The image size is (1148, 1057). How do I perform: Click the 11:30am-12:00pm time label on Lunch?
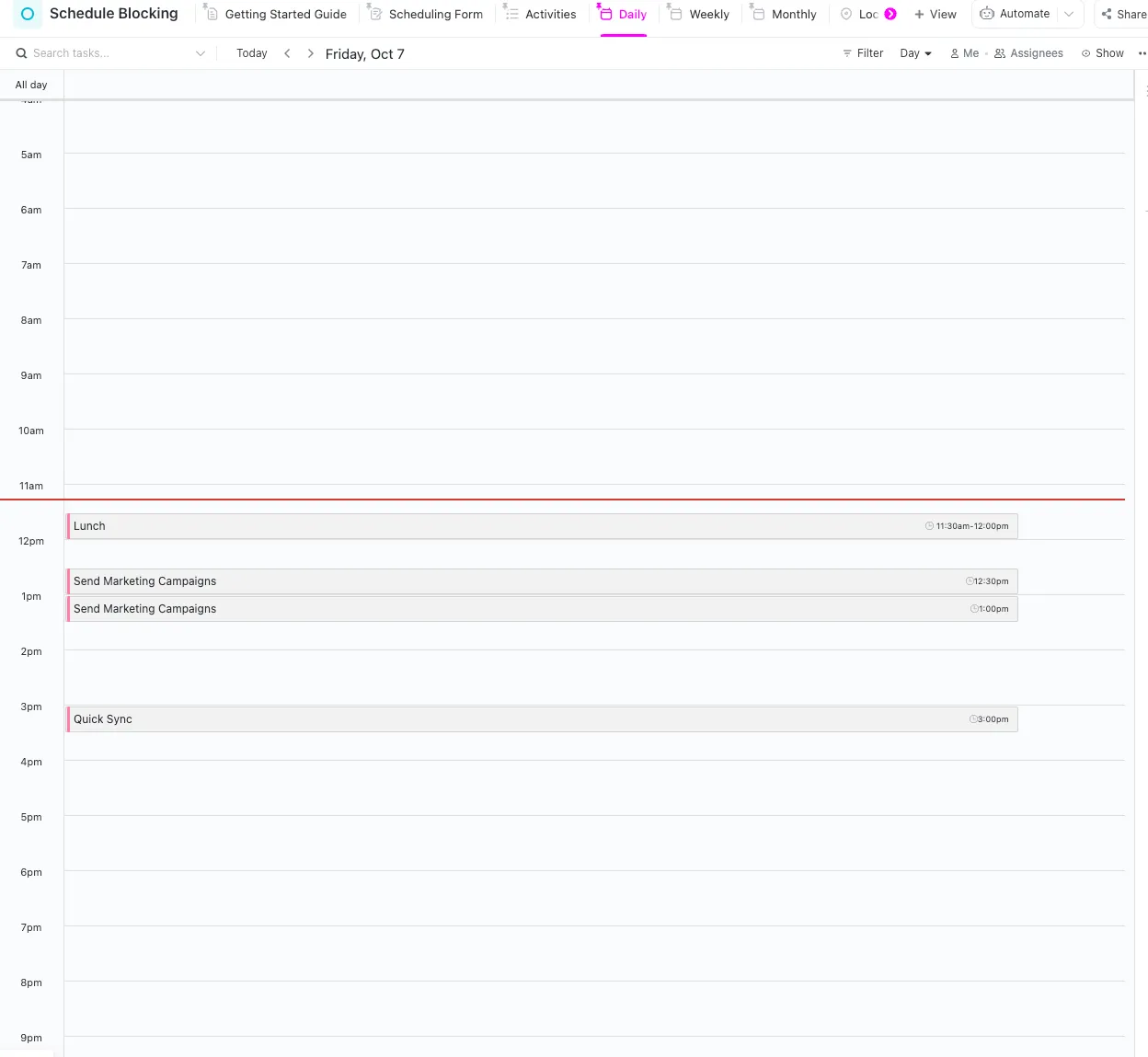972,526
